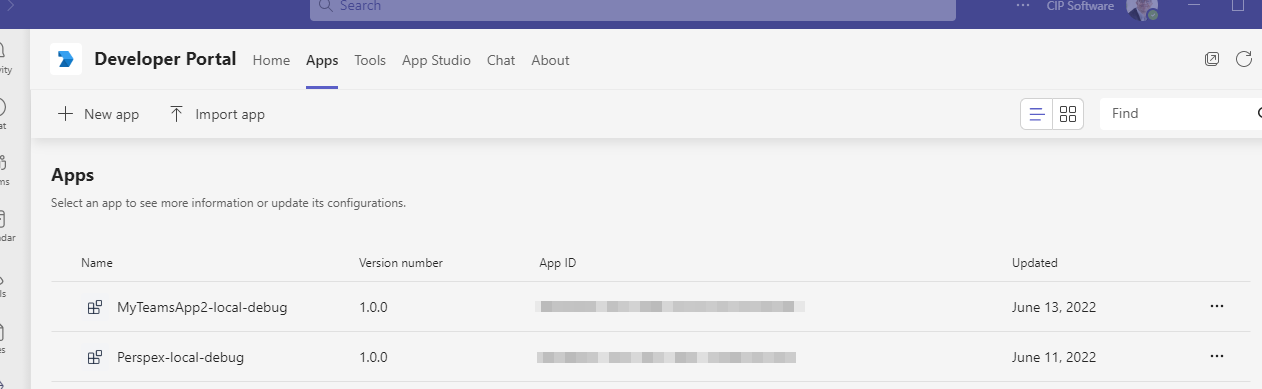Open Chat in the Teams sidebar
Screen dimensions: 1262x389
point(4,114)
